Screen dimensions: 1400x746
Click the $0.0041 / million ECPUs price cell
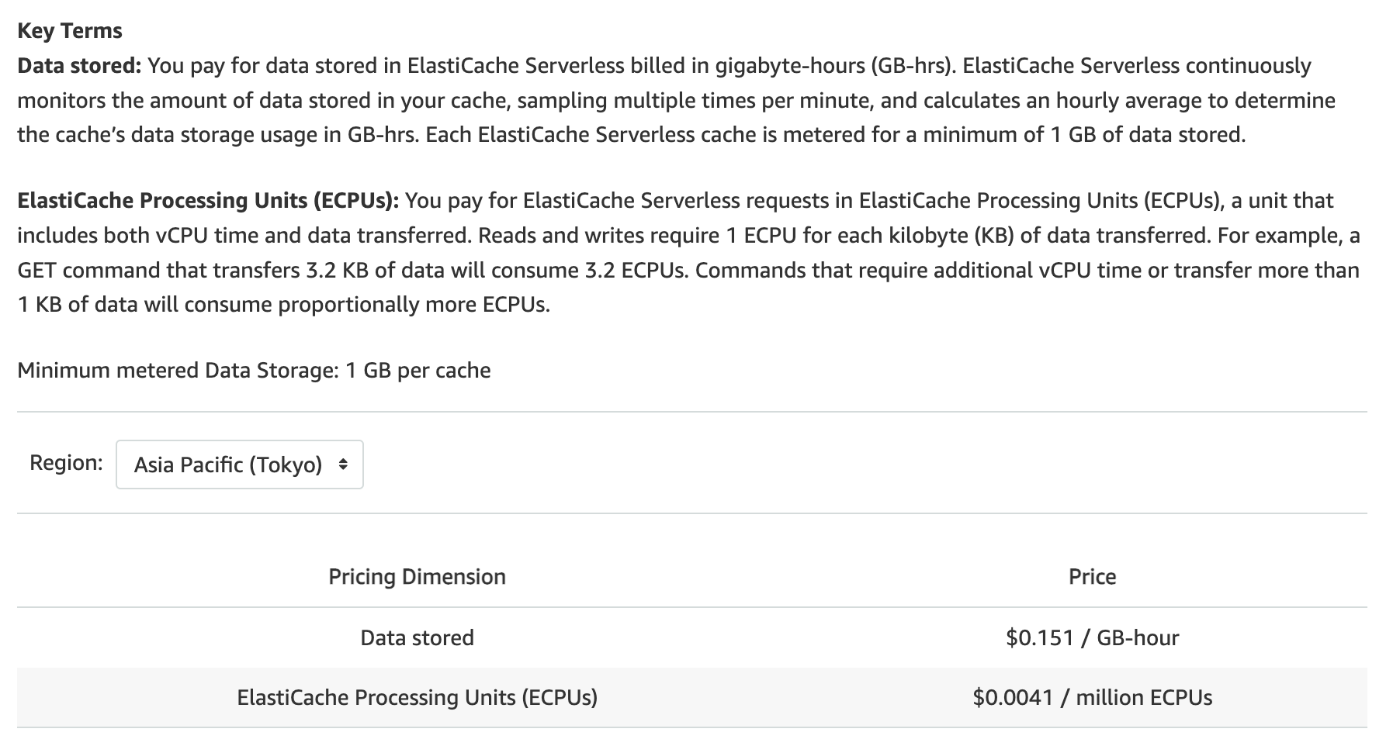[x=1092, y=698]
